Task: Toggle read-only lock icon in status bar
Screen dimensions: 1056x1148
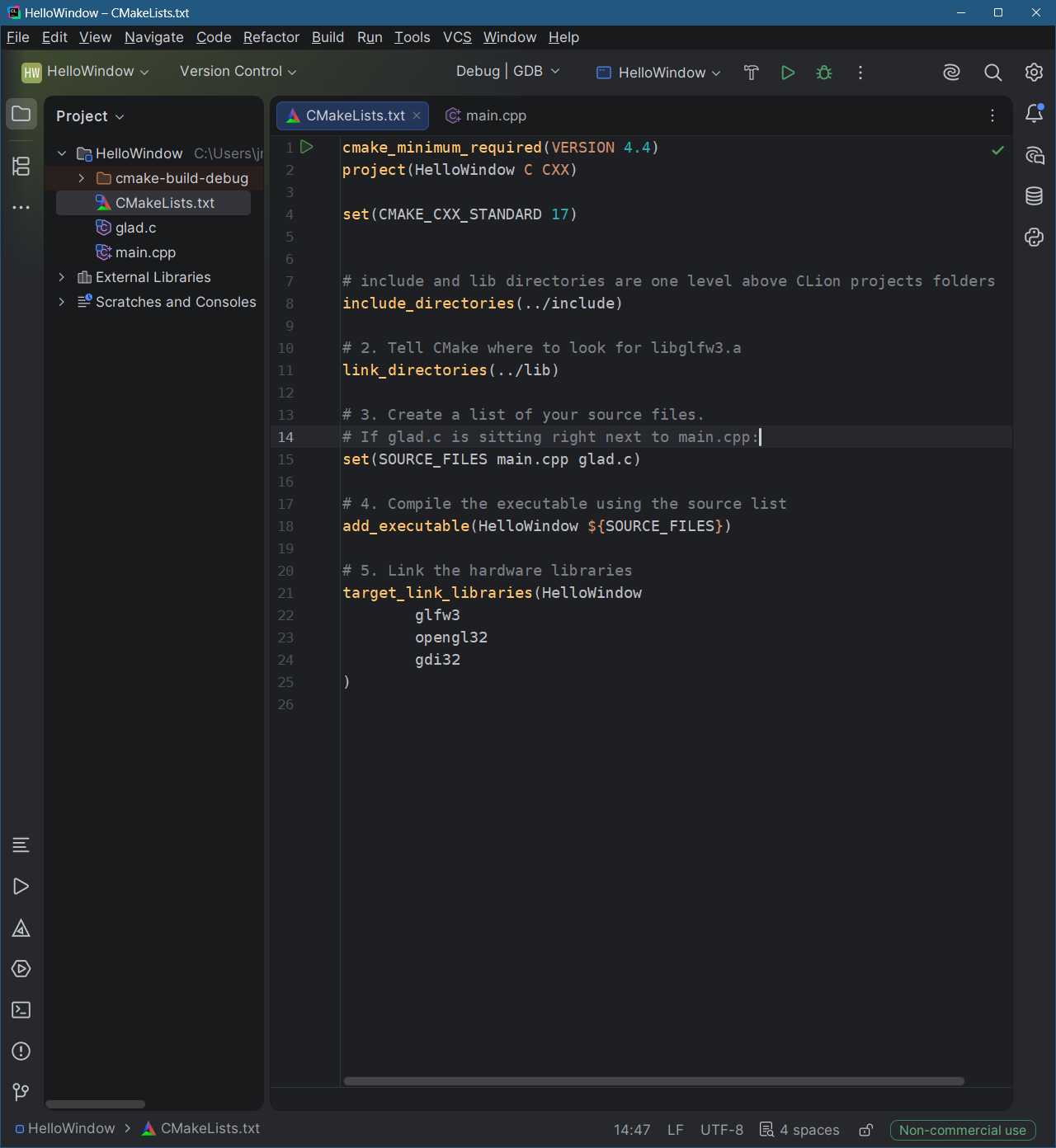Action: (865, 1130)
